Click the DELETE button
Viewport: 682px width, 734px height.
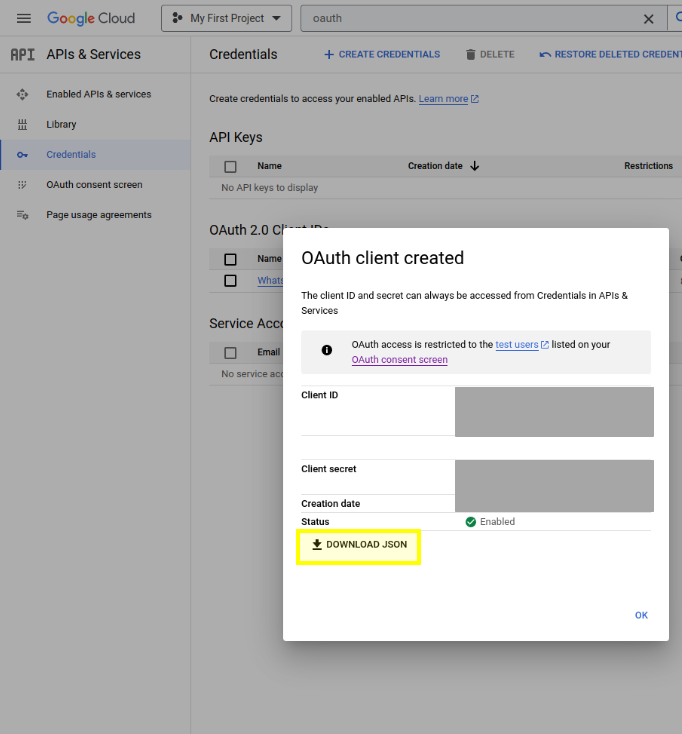point(490,54)
